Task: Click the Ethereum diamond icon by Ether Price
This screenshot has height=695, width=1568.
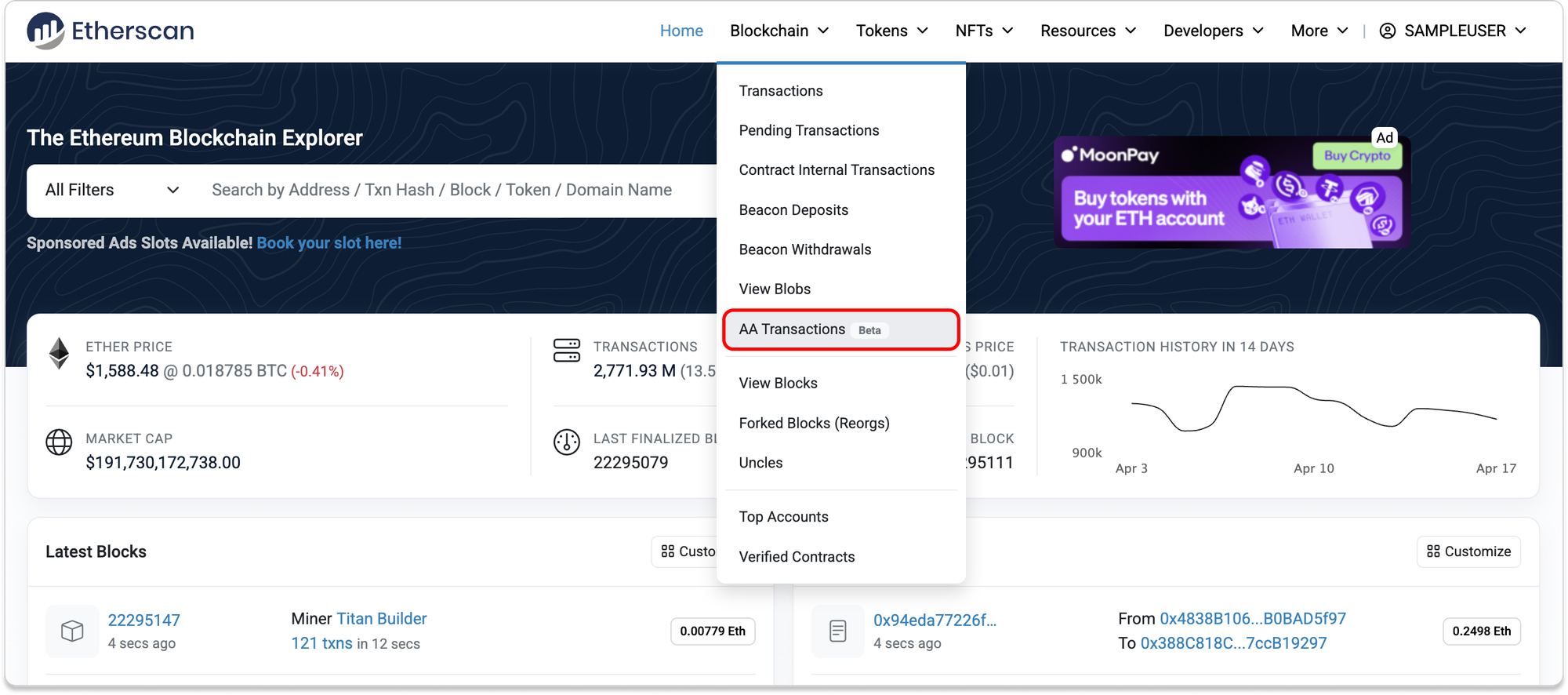Action: coord(59,354)
